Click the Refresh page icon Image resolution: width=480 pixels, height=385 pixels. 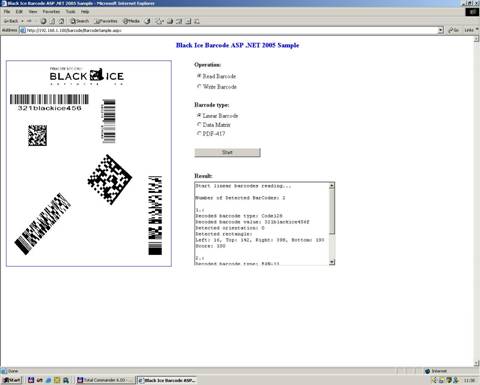(52, 21)
